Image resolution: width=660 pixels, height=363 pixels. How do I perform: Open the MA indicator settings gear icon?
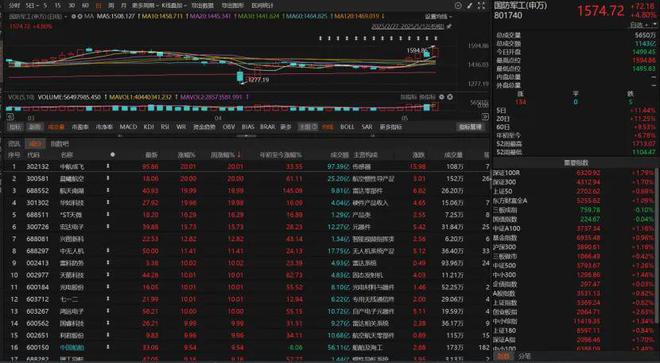point(74,16)
